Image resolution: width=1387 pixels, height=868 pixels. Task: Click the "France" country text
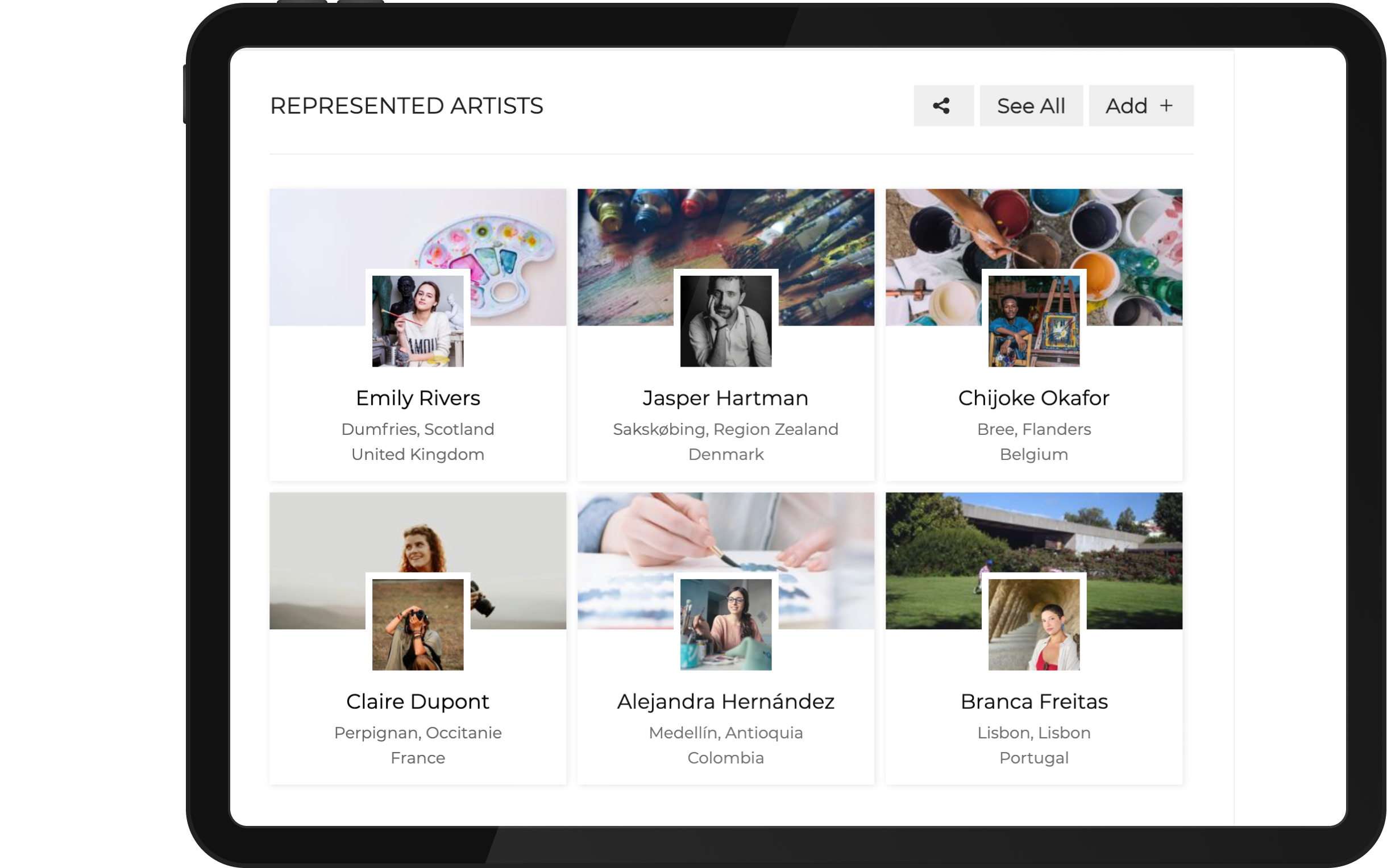pos(418,758)
